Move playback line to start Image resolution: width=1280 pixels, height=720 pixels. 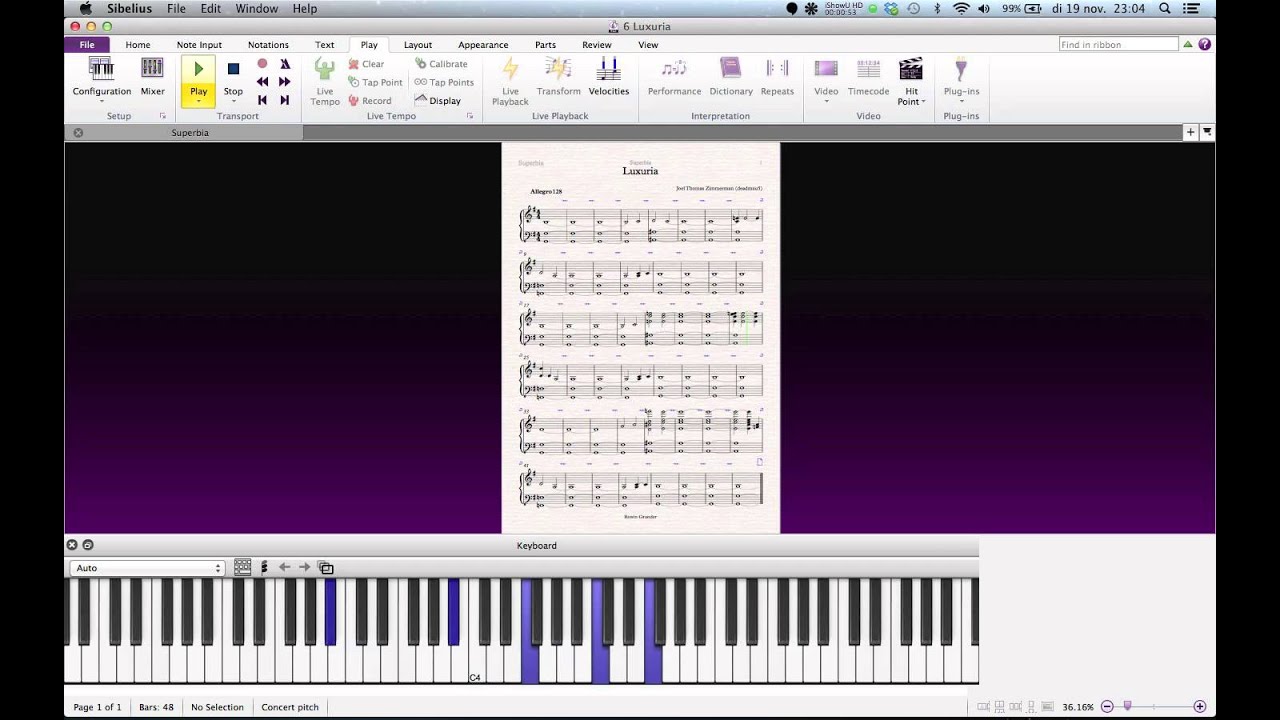pos(262,100)
